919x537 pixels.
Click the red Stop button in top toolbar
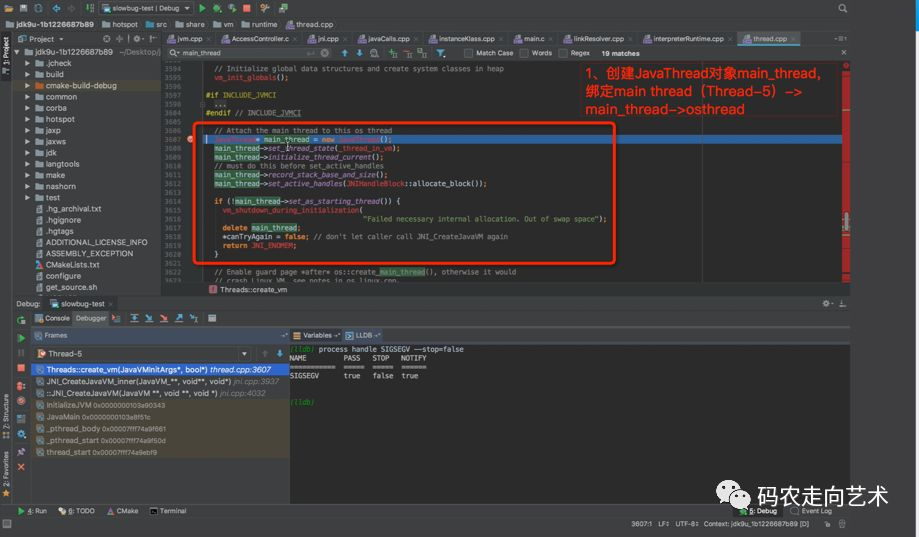(x=248, y=8)
